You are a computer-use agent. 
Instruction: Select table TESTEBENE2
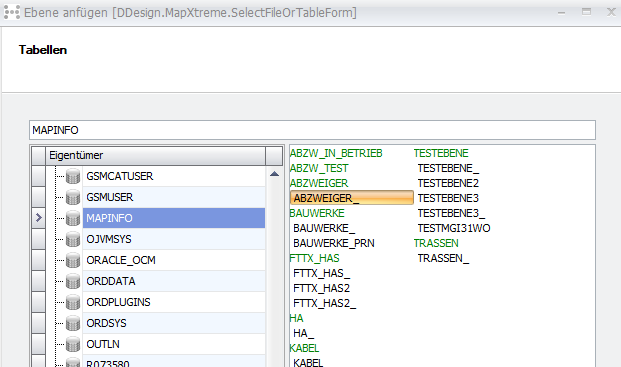448,183
